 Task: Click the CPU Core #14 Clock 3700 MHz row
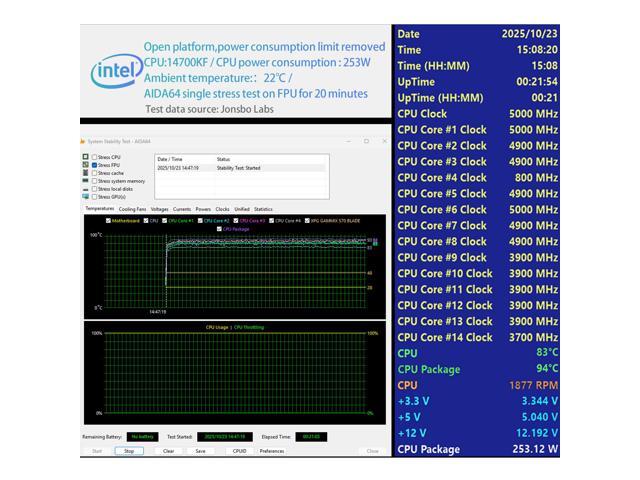point(477,337)
